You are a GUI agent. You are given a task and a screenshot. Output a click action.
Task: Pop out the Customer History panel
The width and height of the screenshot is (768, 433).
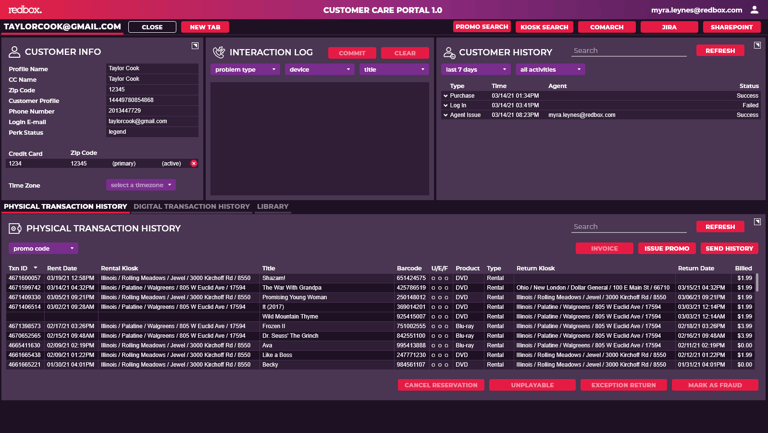[757, 45]
